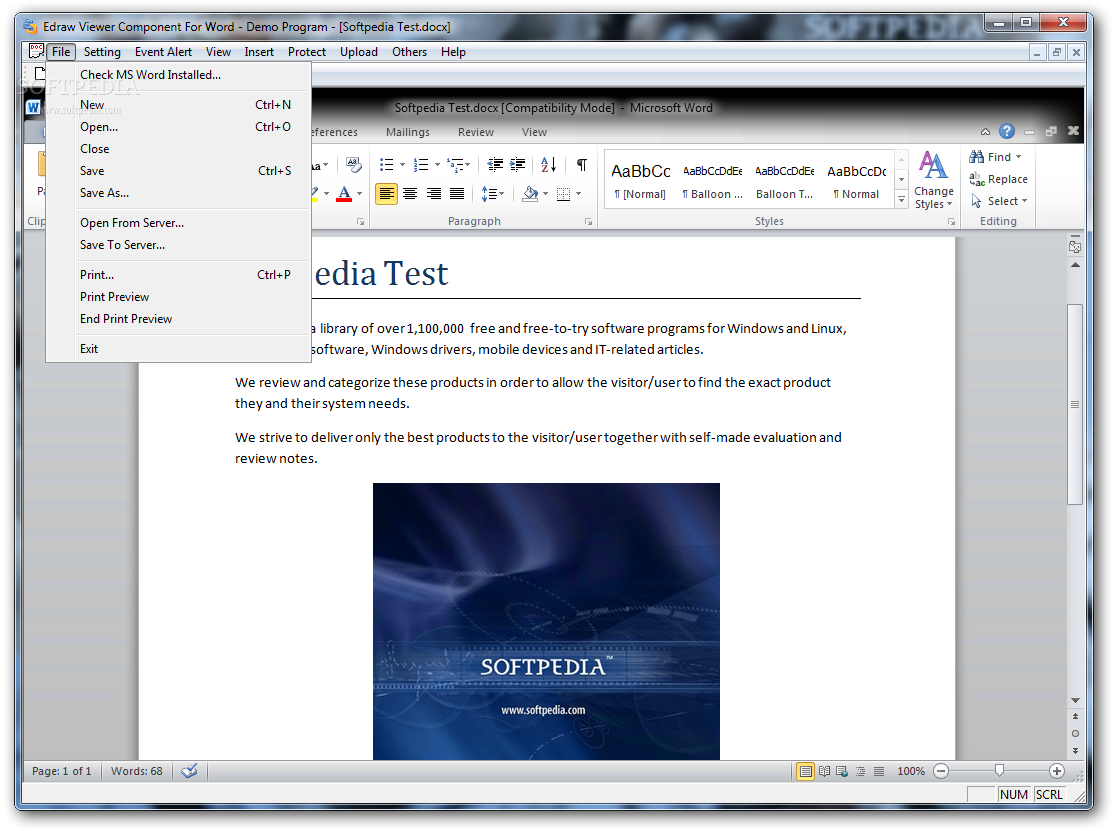The image size is (1114, 831).
Task: Open font color dropdown arrow
Action: [359, 193]
